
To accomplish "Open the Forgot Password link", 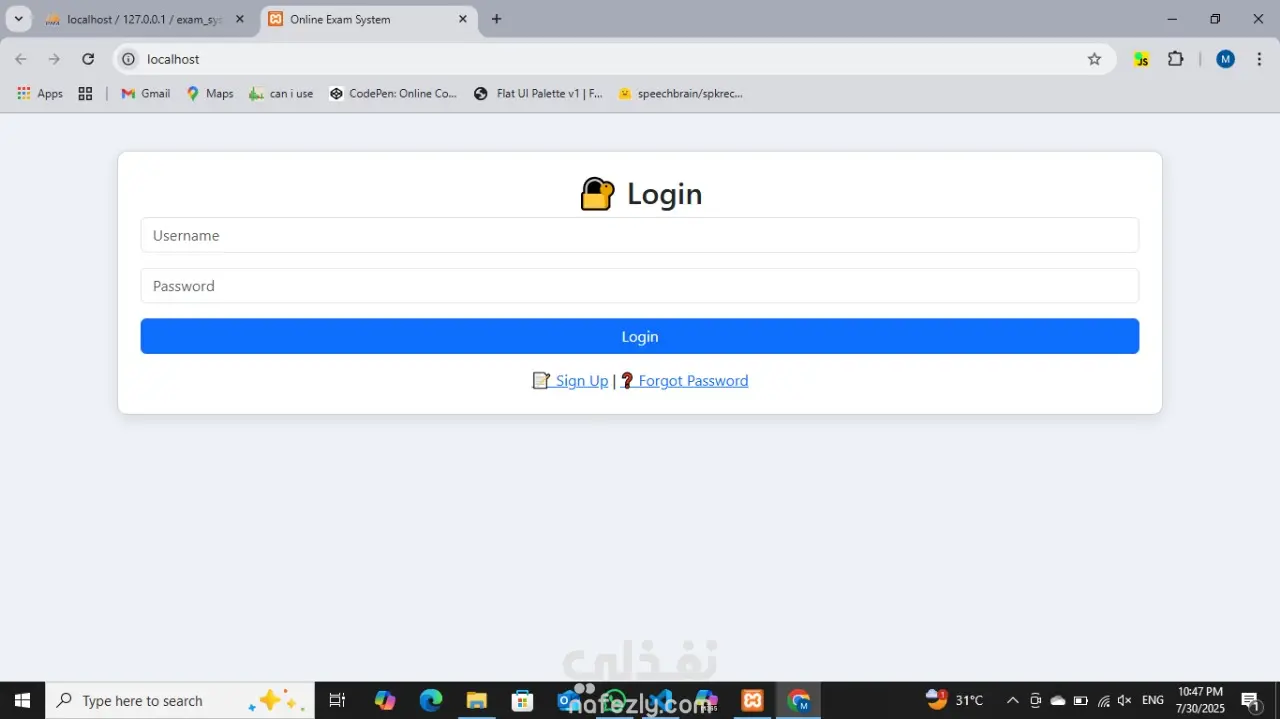I will pyautogui.click(x=684, y=381).
